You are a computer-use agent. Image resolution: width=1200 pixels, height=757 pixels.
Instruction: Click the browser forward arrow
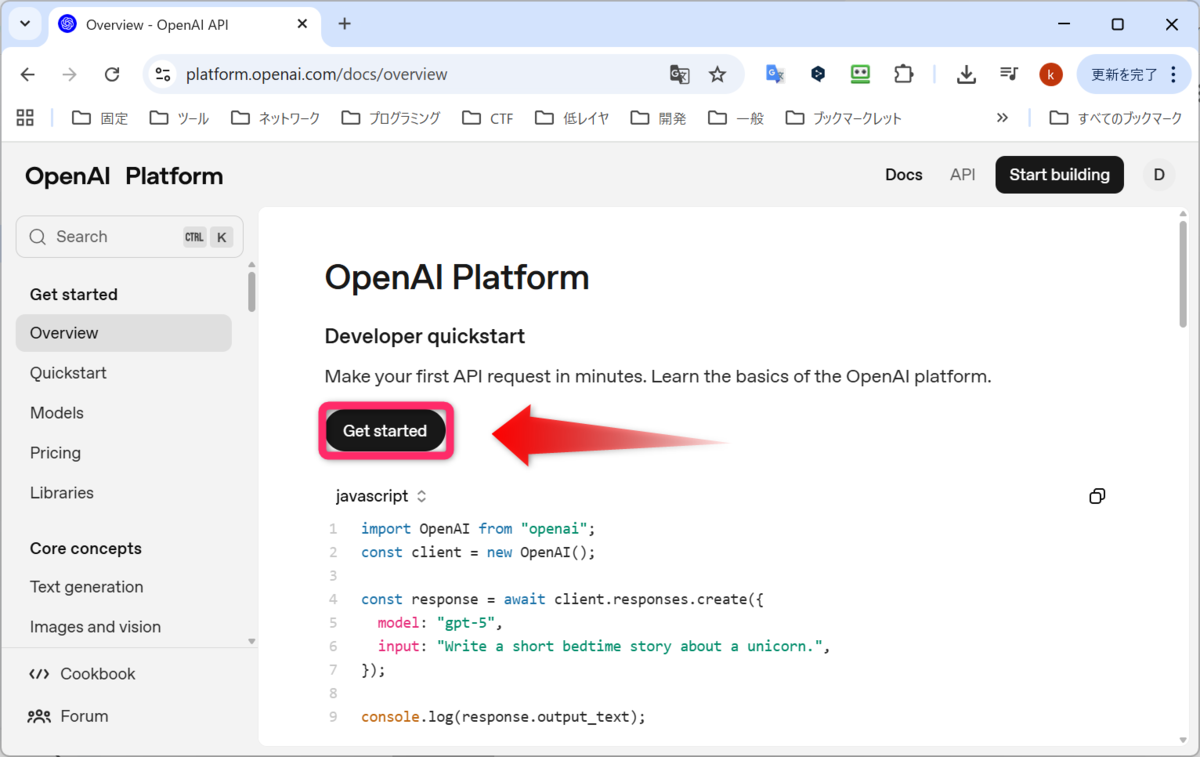pos(69,74)
